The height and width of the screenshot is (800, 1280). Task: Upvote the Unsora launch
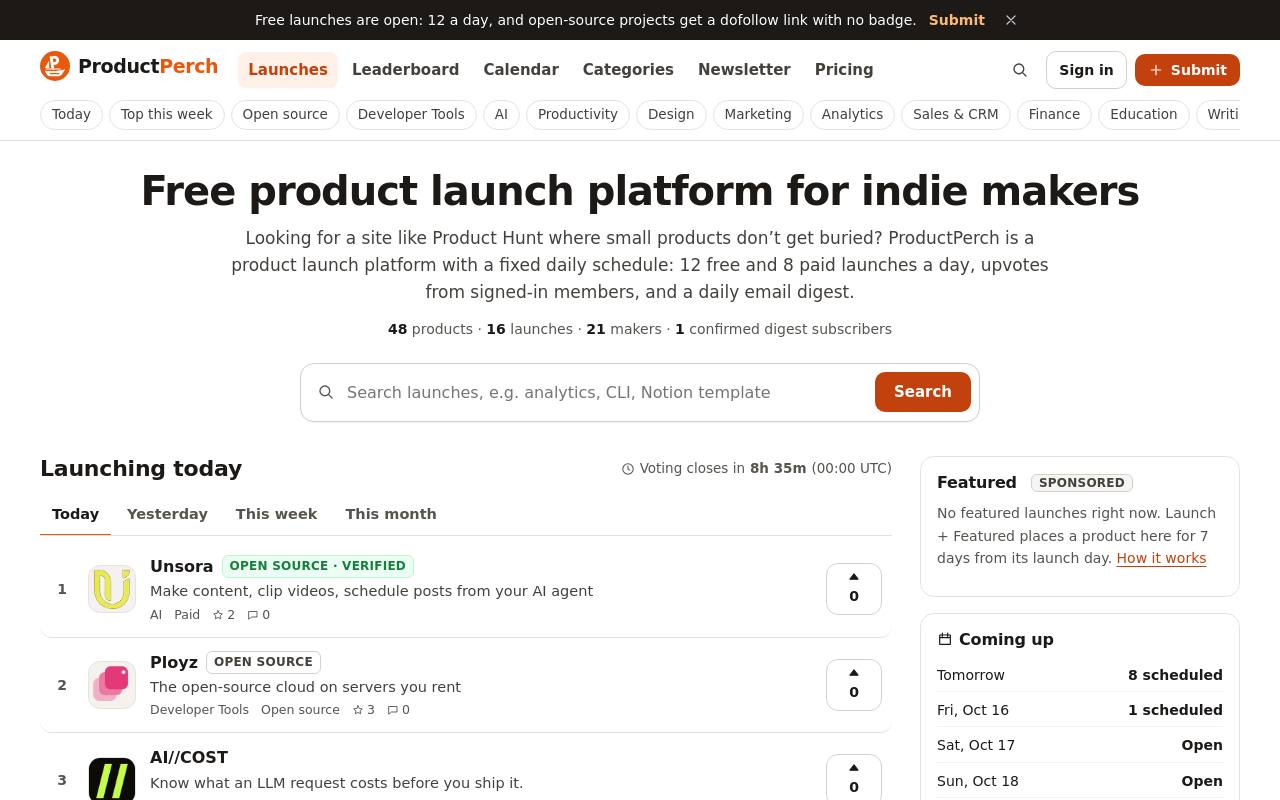click(854, 589)
